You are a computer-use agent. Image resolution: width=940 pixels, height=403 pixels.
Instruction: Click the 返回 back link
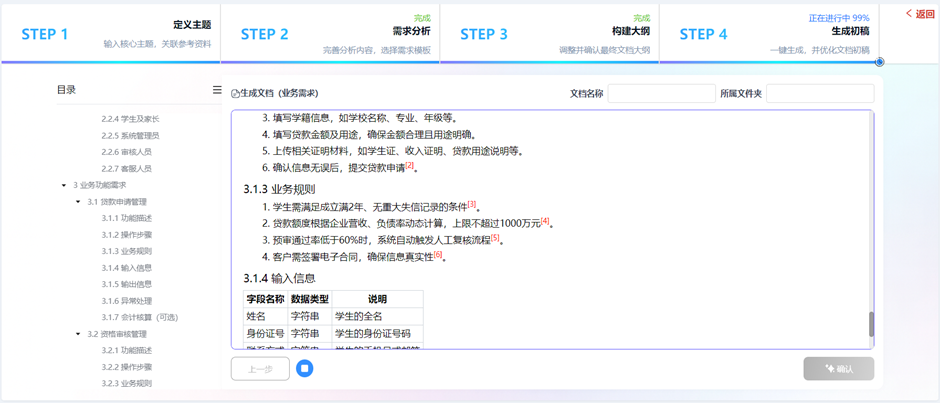point(920,14)
